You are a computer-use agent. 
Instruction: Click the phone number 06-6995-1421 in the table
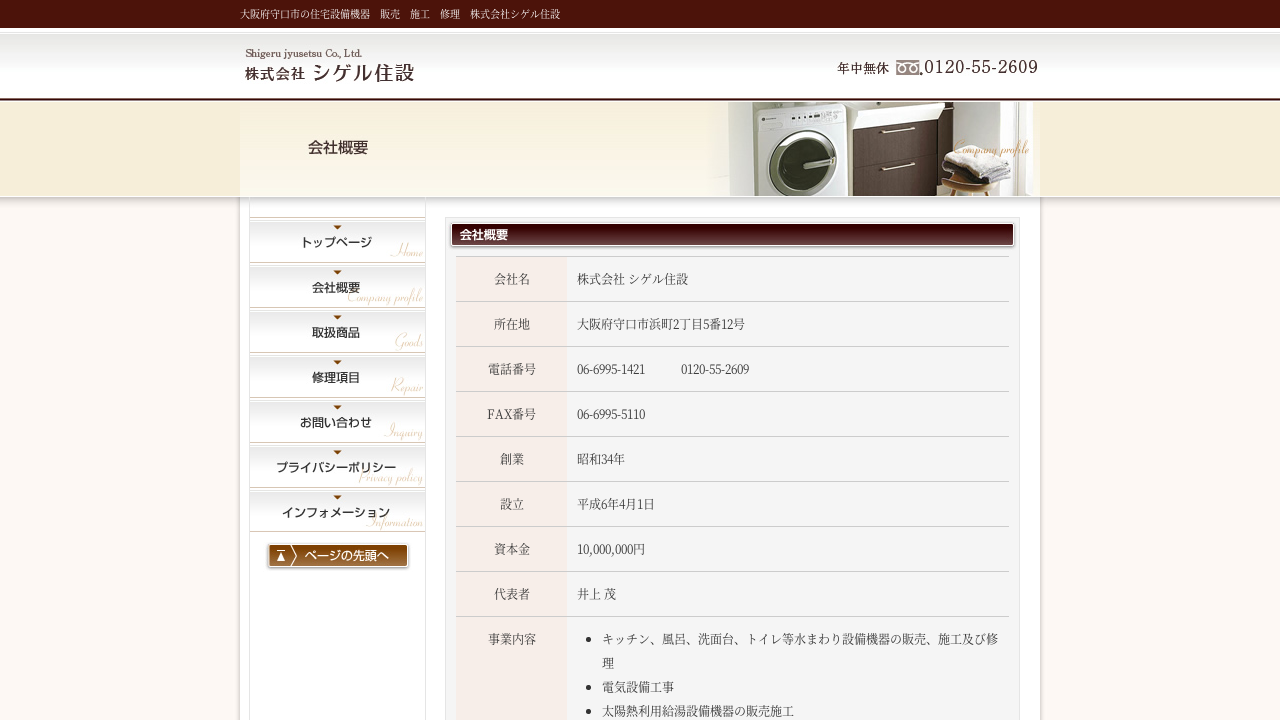(610, 369)
